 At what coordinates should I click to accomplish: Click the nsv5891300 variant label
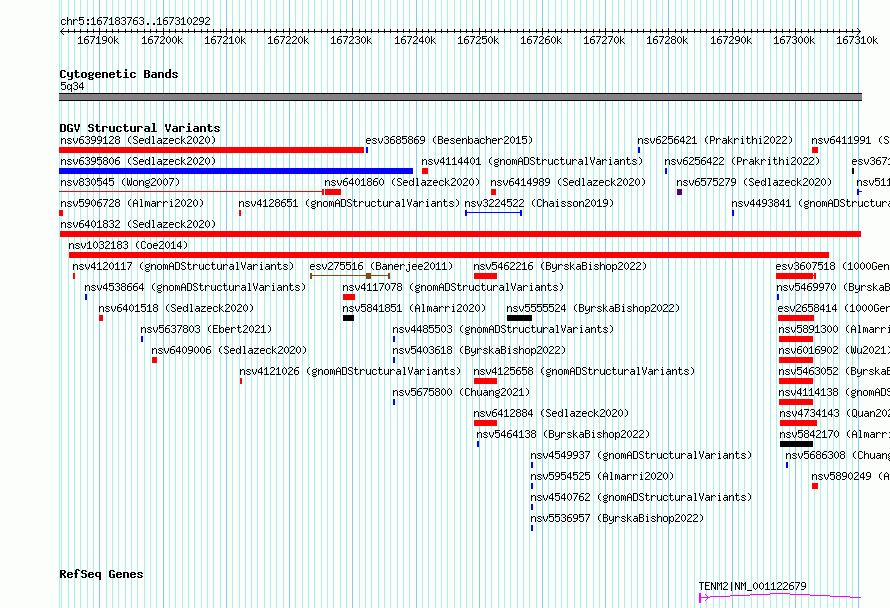[834, 329]
